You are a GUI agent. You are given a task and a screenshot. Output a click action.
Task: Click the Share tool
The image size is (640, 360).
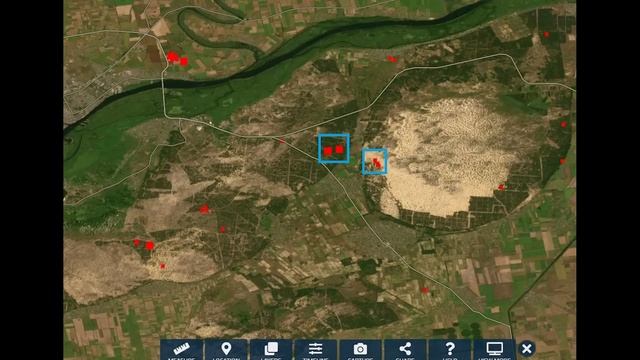[405, 350]
